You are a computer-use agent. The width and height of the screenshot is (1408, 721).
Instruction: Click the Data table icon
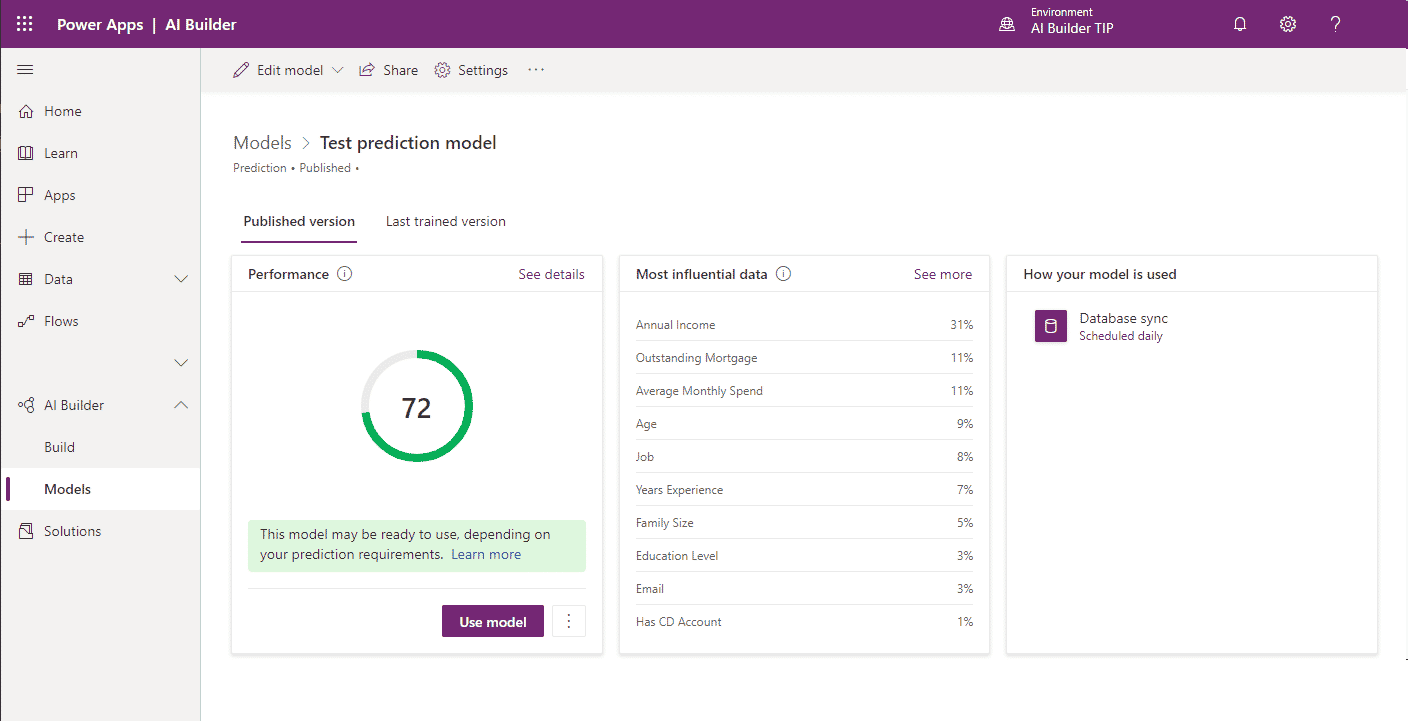click(26, 279)
